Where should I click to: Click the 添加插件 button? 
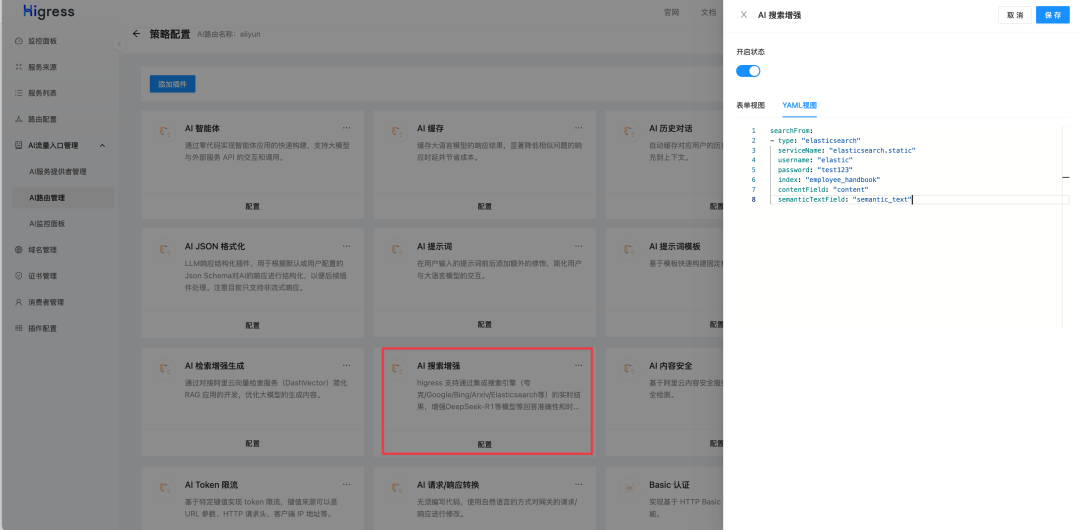[173, 84]
